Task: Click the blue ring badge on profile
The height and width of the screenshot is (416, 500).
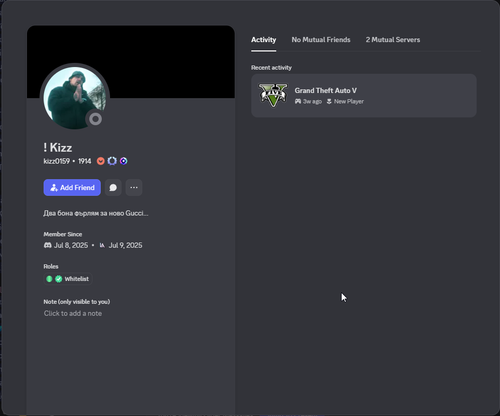Action: pos(112,161)
